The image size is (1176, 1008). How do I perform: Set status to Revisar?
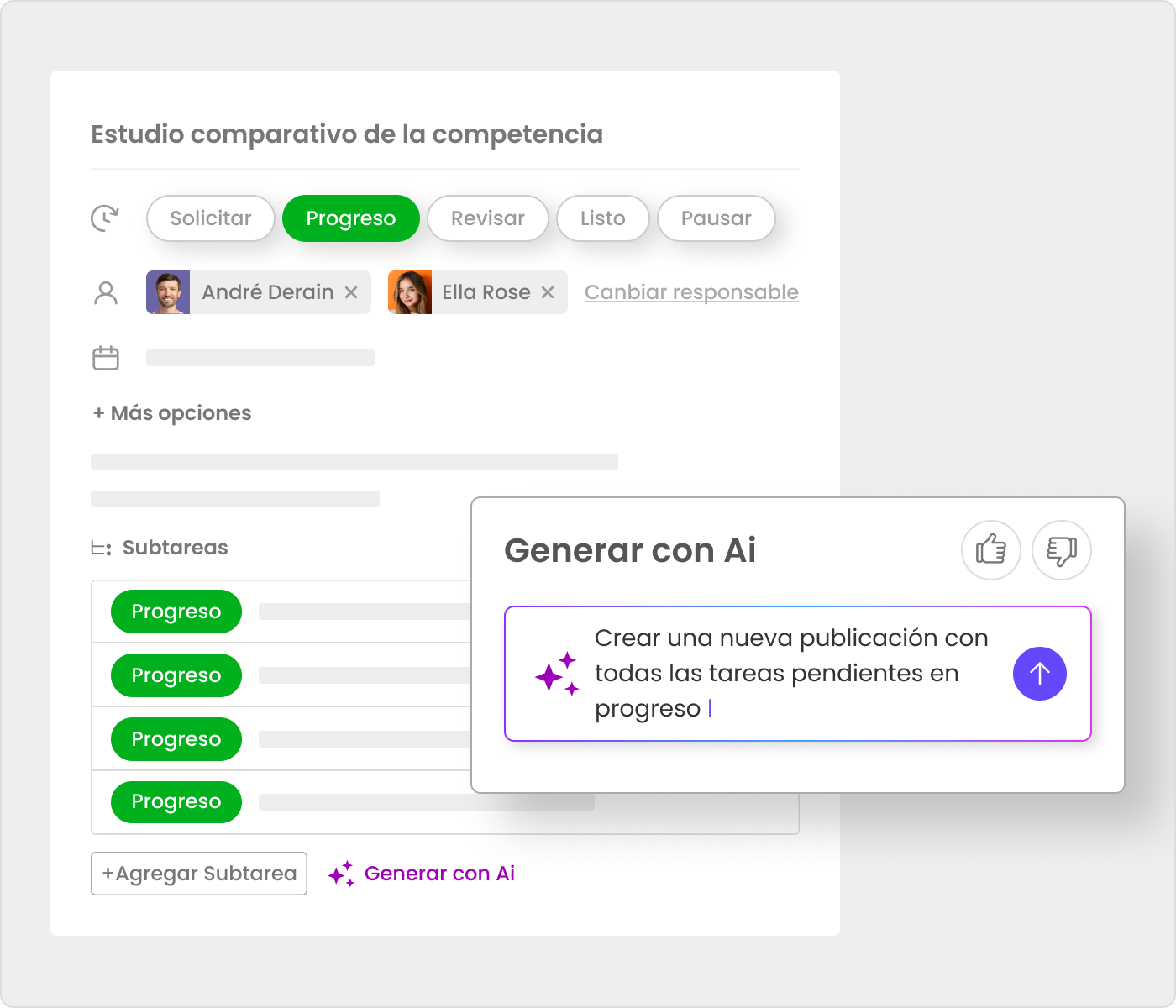(x=488, y=218)
